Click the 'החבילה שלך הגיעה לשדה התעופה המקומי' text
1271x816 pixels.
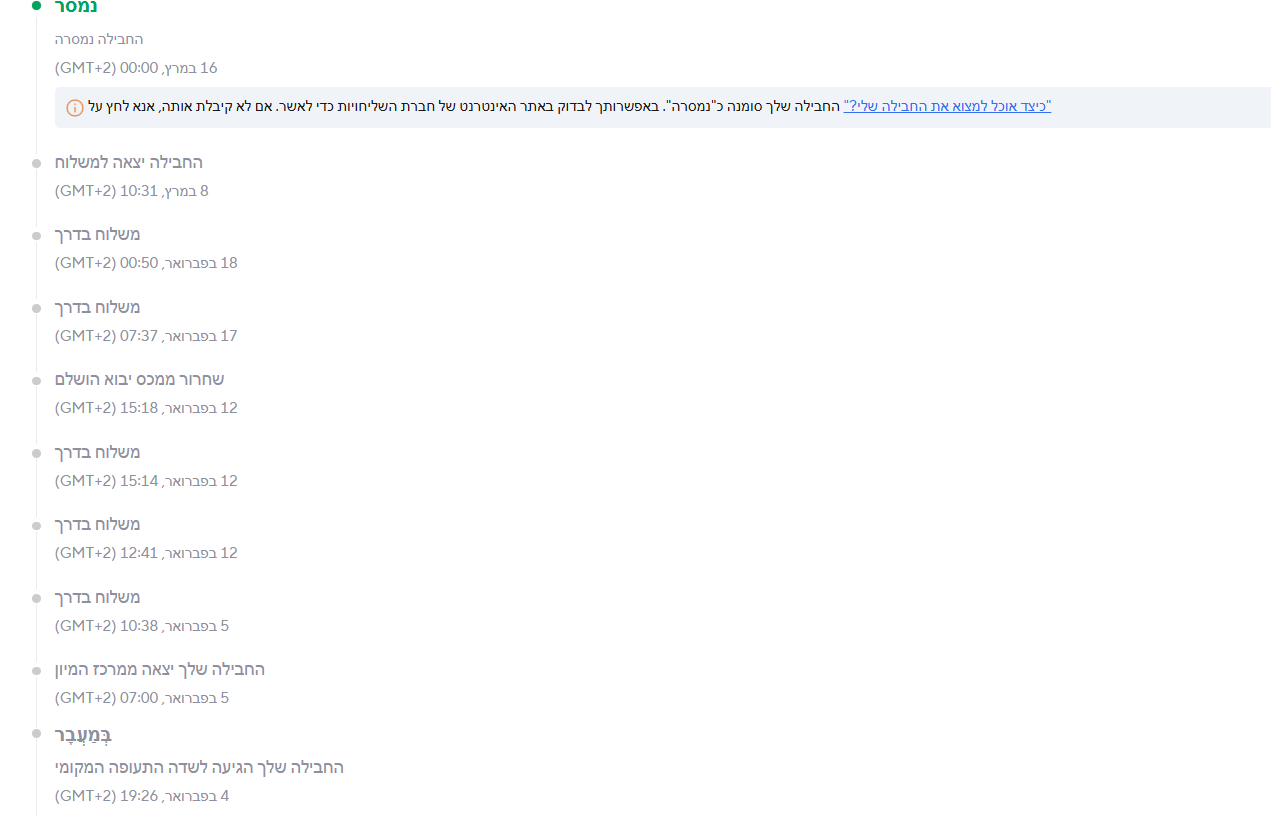199,767
